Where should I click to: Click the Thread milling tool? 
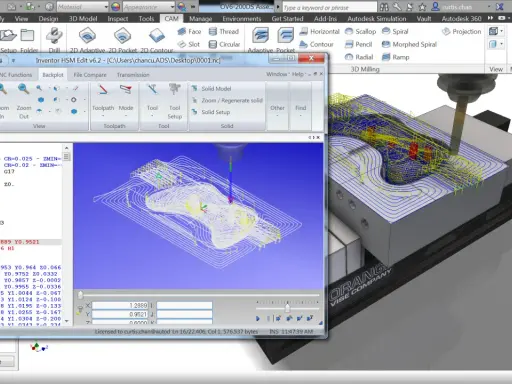click(x=224, y=32)
